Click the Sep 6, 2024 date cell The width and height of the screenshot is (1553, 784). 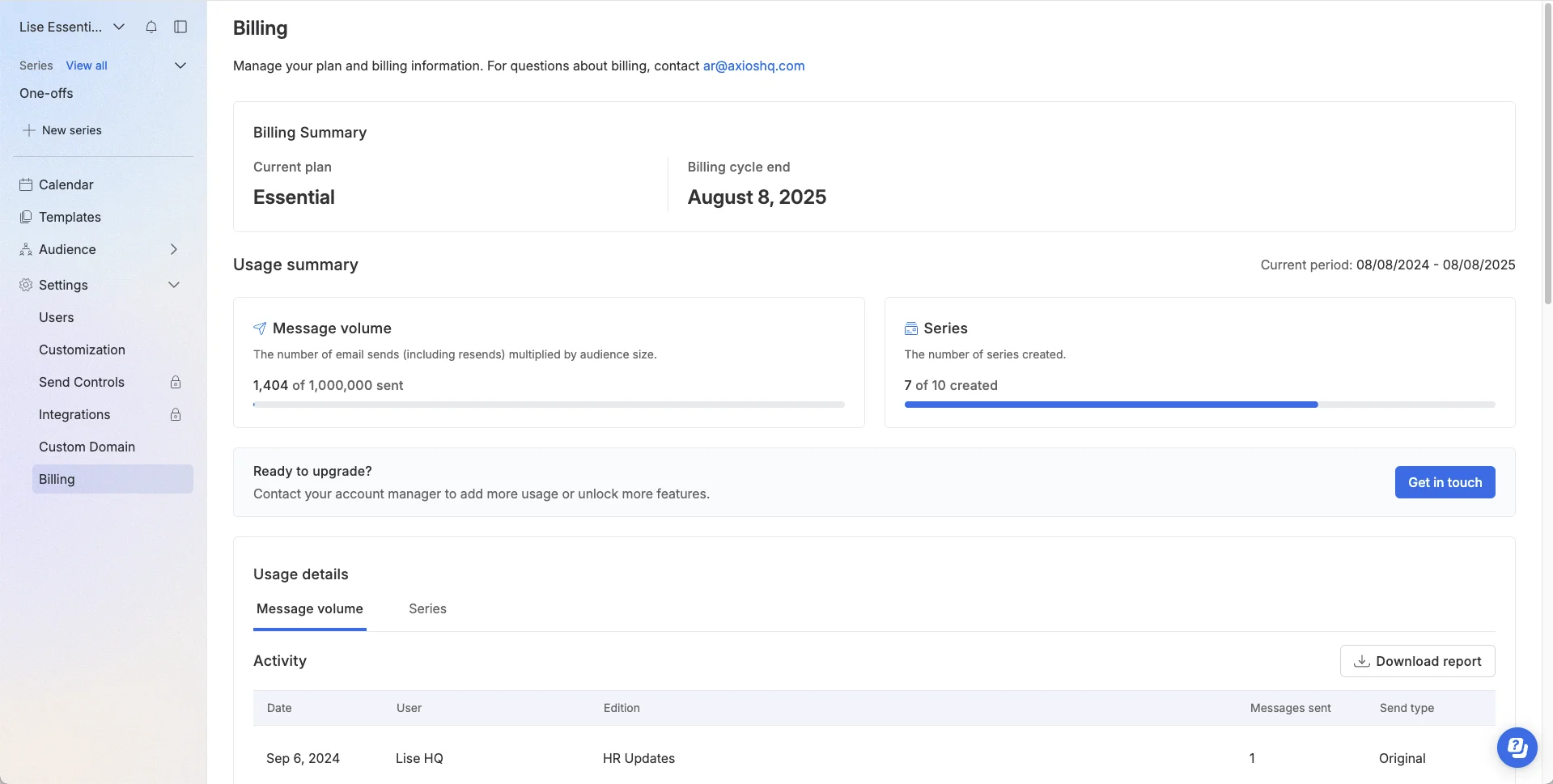coord(303,758)
